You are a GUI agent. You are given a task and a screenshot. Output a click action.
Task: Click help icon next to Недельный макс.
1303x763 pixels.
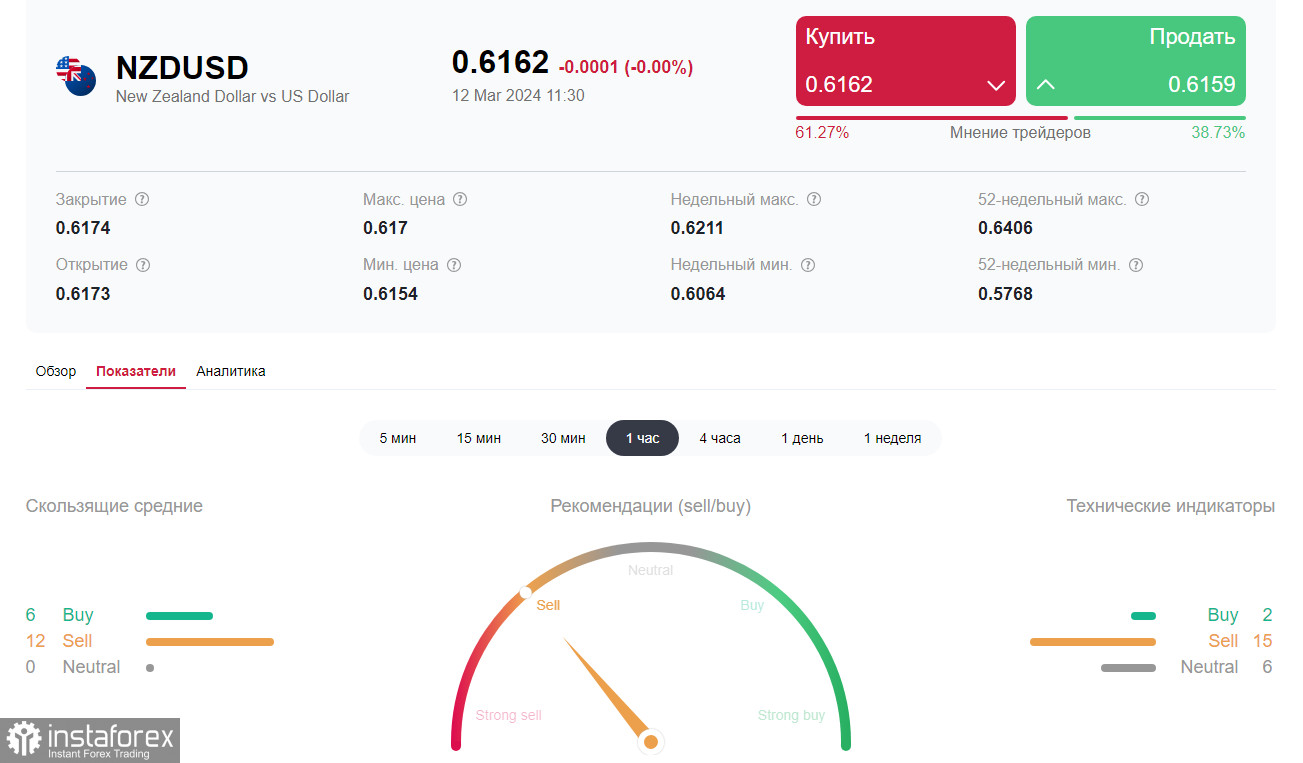[x=814, y=199]
